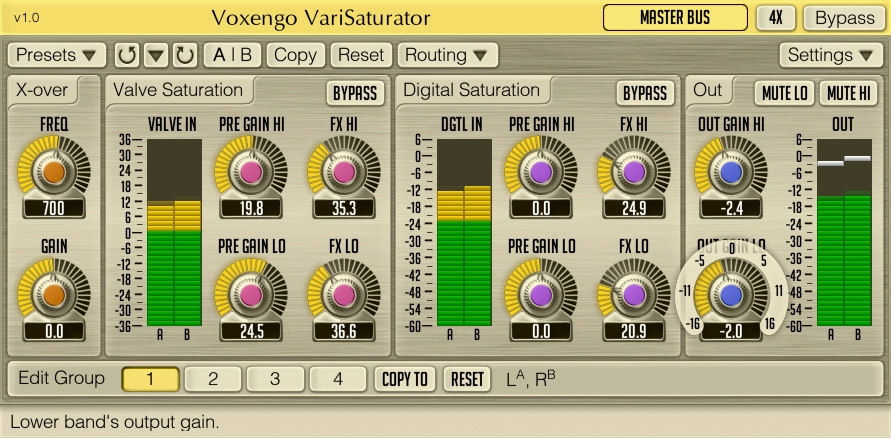Click the channel routing label L A, R B
The image size is (891, 438).
coord(531,379)
